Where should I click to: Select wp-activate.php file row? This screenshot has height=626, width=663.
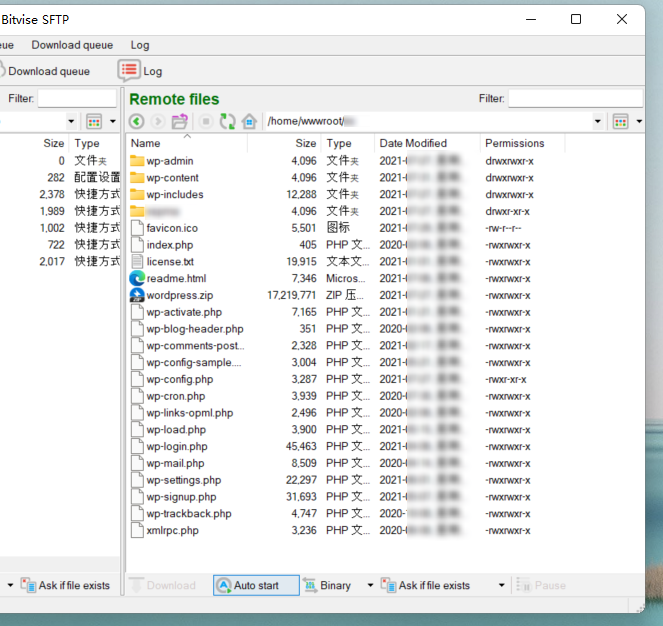[345, 312]
